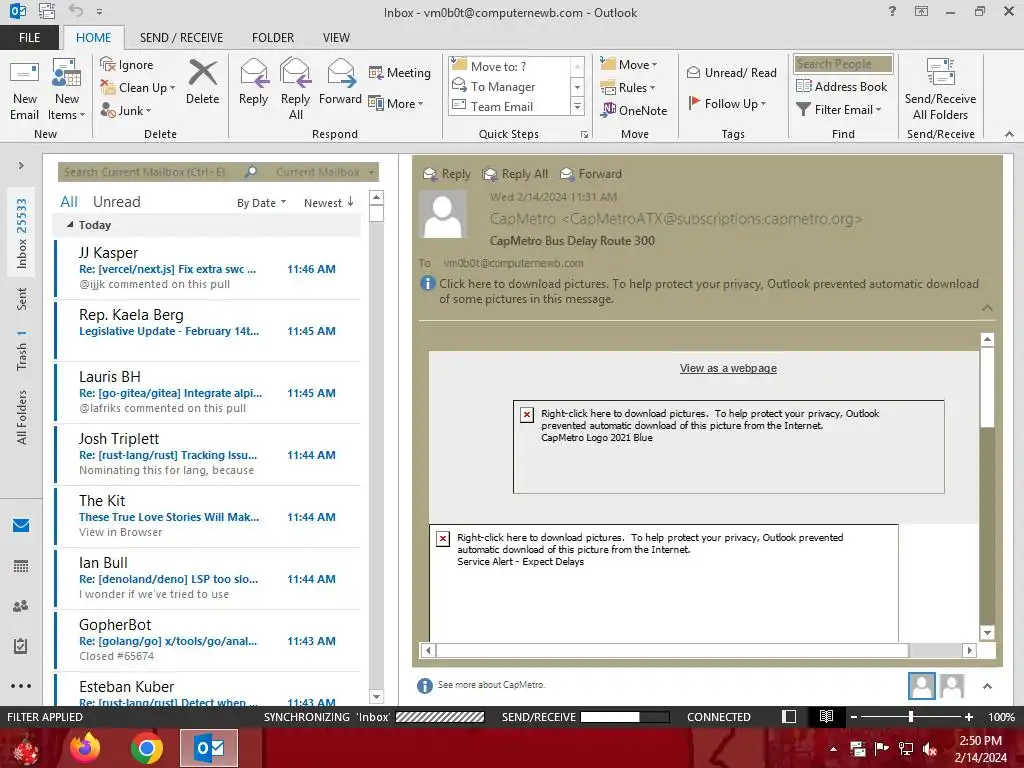Open the Address Book
This screenshot has width=1024, height=768.
(x=842, y=86)
